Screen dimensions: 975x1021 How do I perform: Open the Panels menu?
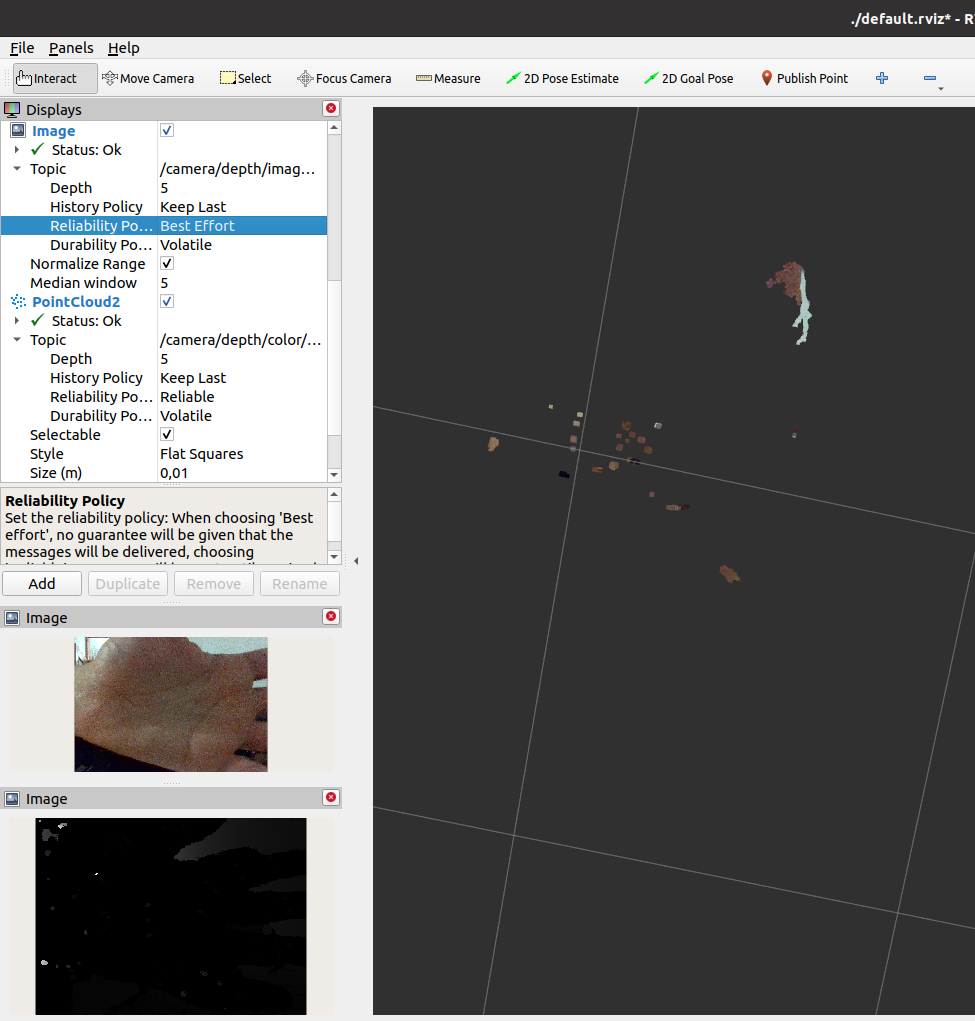71,48
